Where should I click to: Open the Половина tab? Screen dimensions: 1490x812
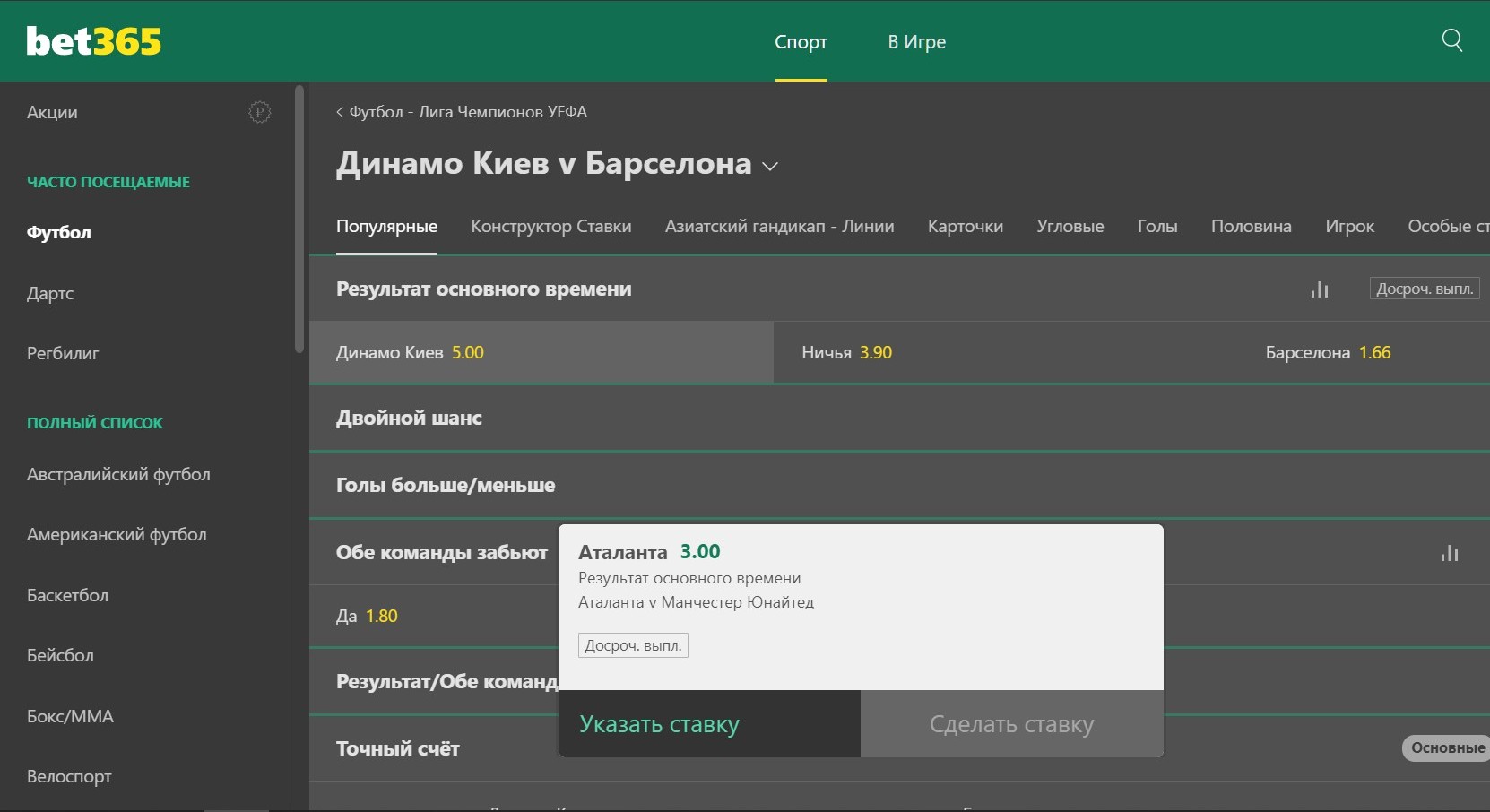1252,227
